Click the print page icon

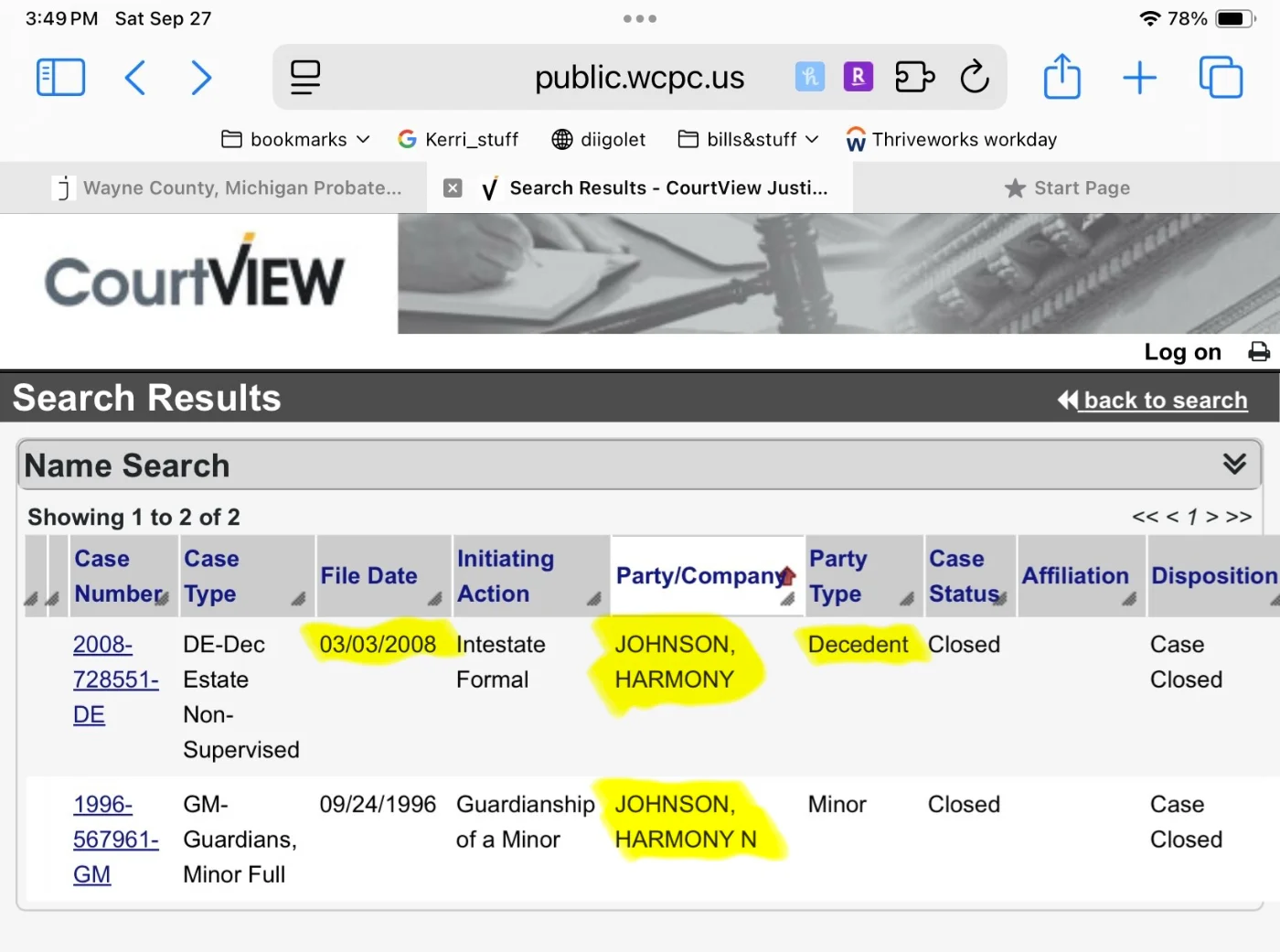[x=1259, y=352]
